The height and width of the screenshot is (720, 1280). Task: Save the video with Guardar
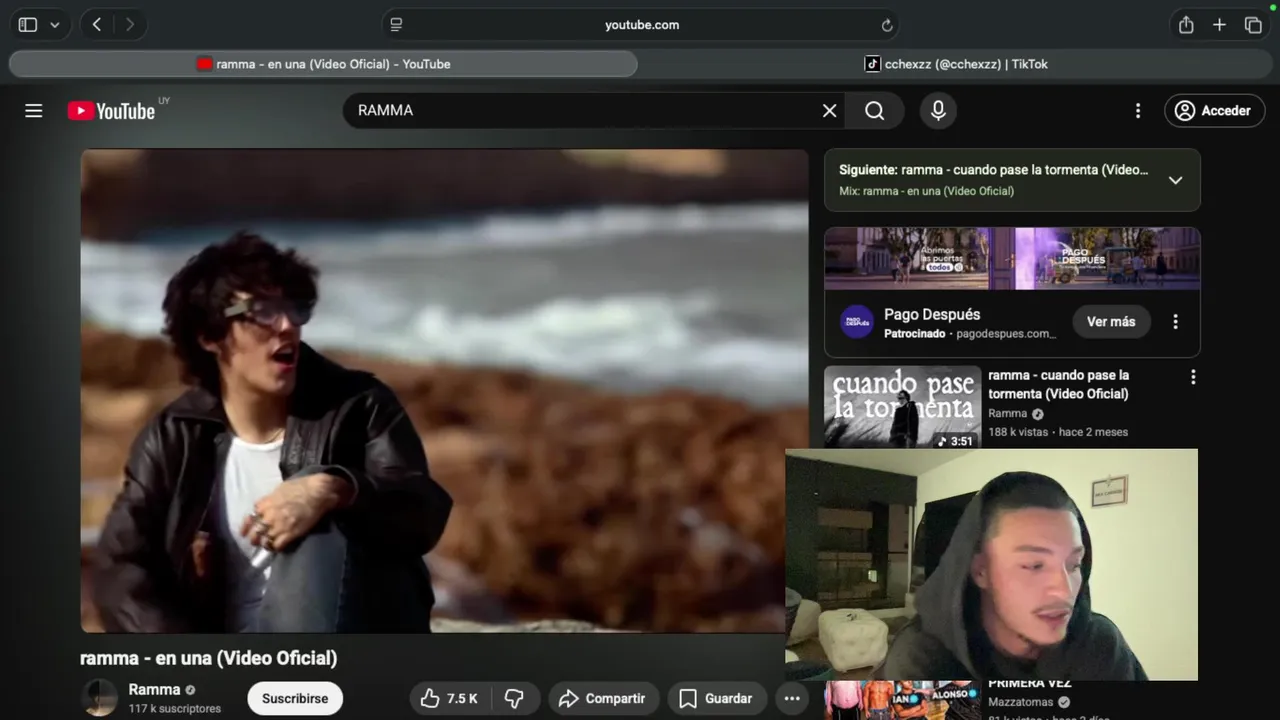click(x=715, y=698)
